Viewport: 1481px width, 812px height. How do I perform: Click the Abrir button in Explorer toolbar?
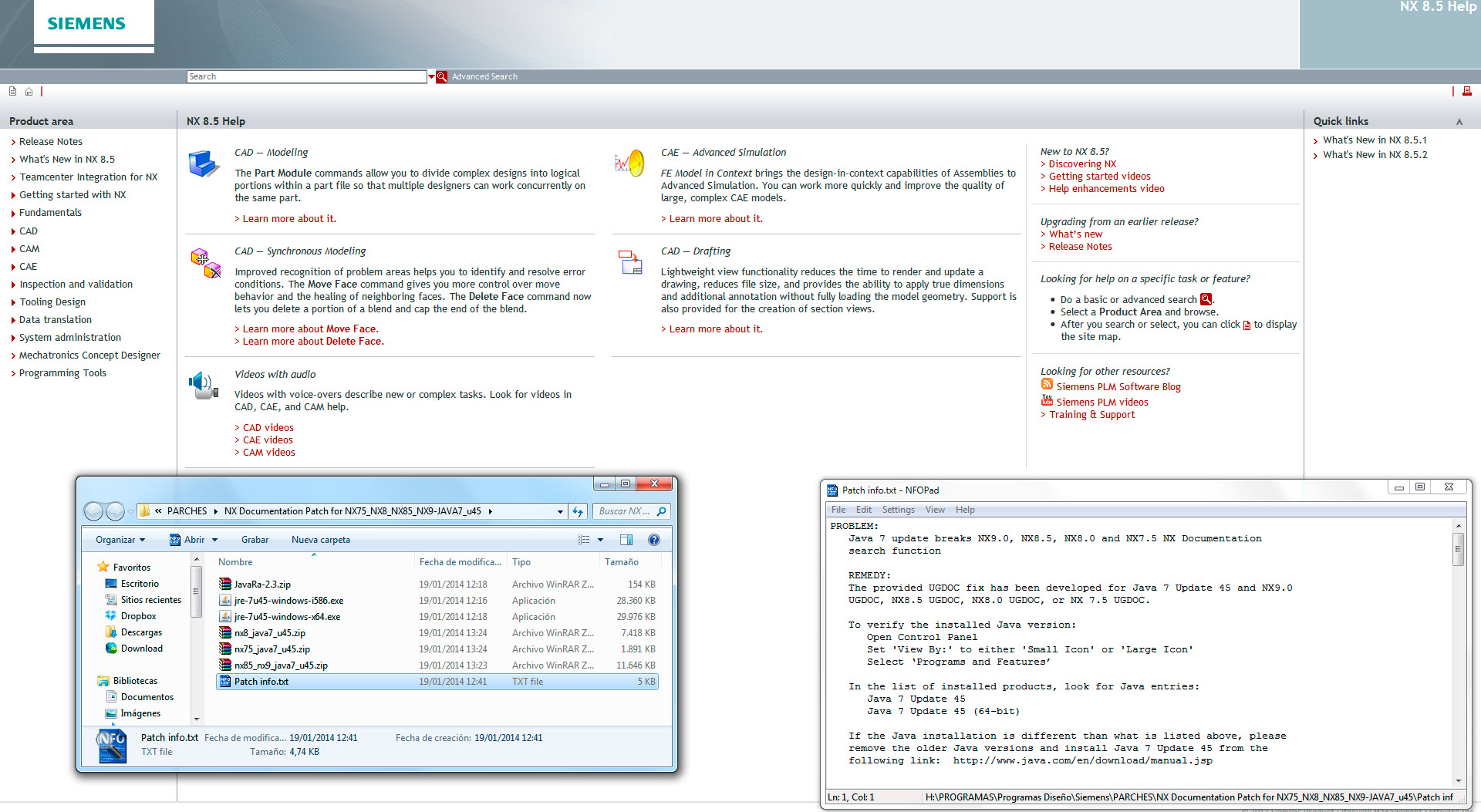tap(187, 540)
